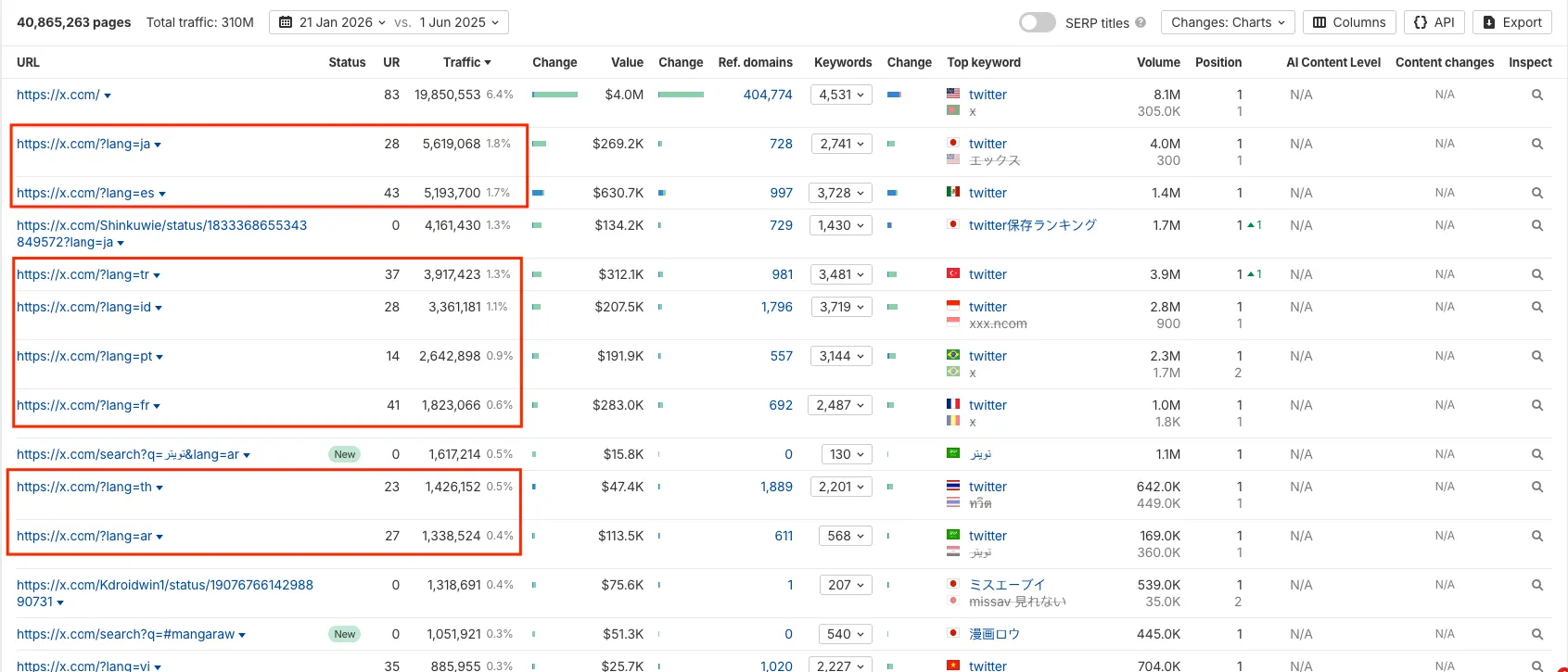Viewport: 1568px width, 672px height.
Task: Click the help icon beside SERP titles
Action: pos(1141,22)
